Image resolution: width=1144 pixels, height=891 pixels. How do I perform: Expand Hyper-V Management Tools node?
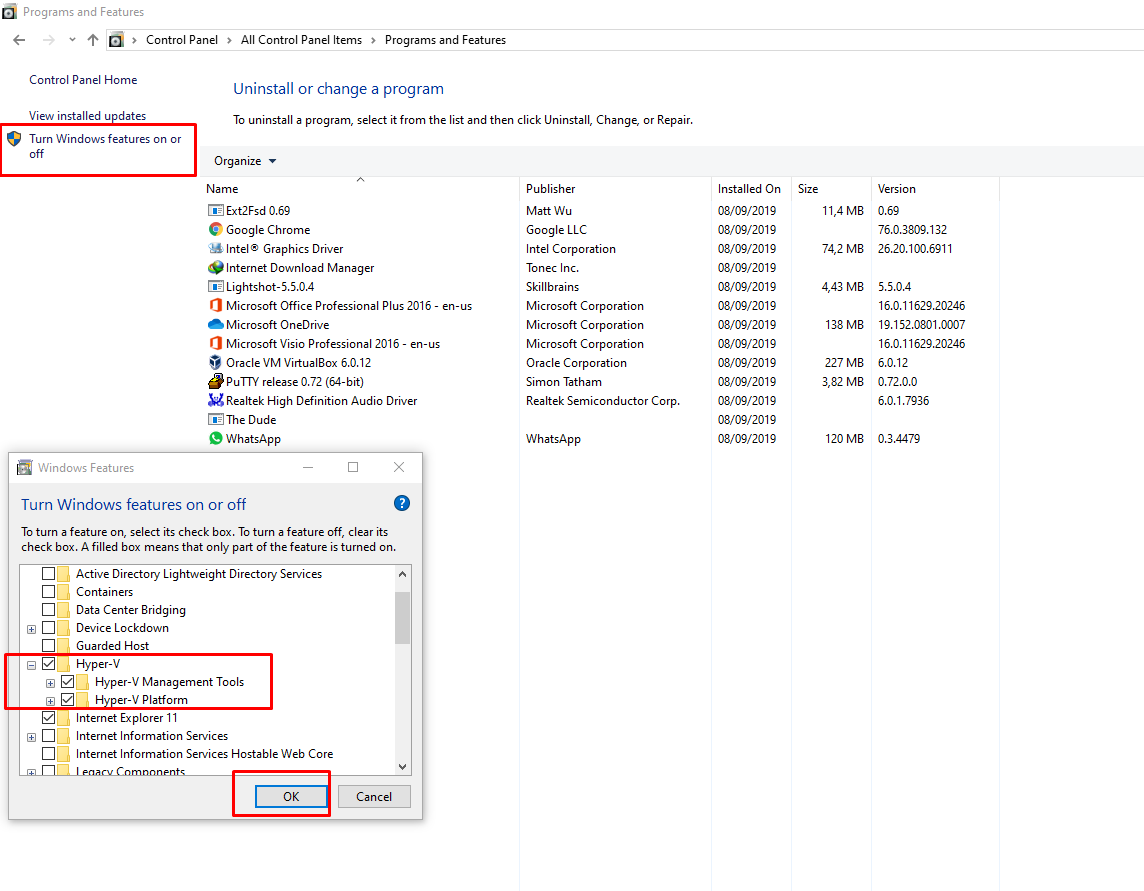pos(50,683)
